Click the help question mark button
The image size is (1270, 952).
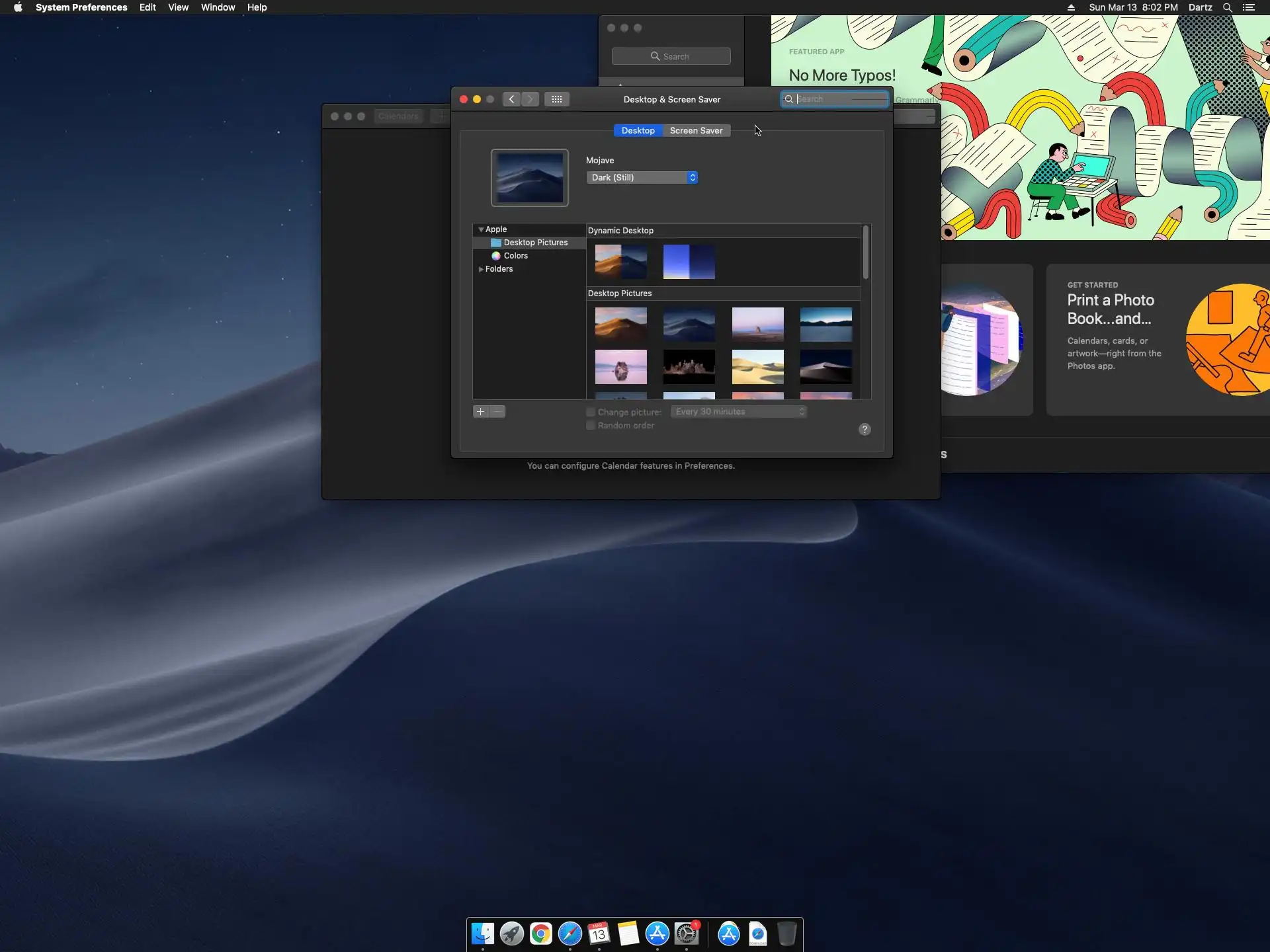coord(865,430)
